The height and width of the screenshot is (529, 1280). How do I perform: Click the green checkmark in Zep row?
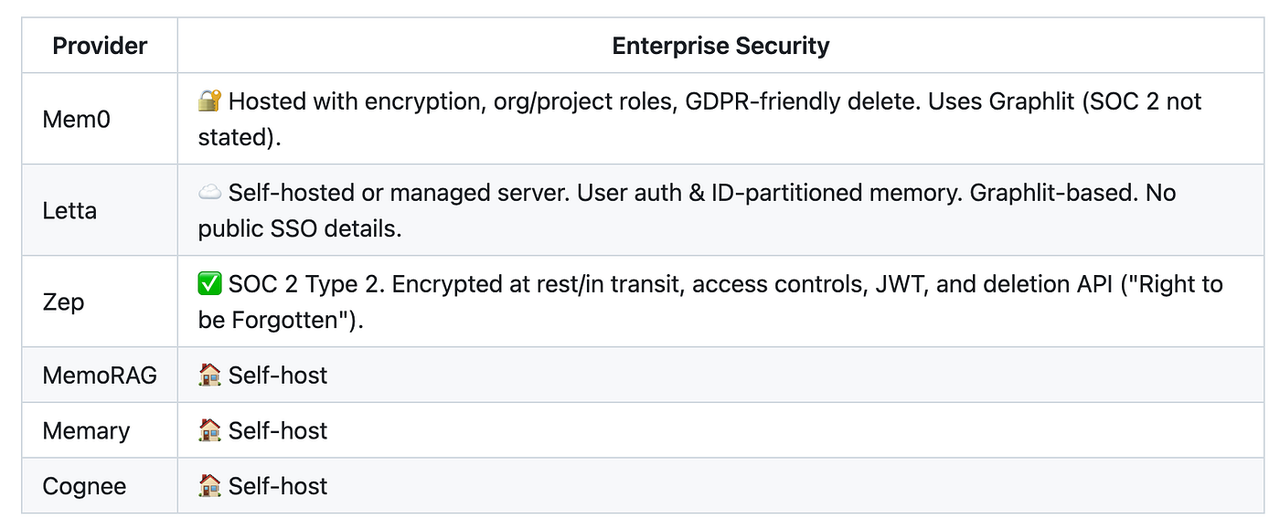tap(210, 284)
